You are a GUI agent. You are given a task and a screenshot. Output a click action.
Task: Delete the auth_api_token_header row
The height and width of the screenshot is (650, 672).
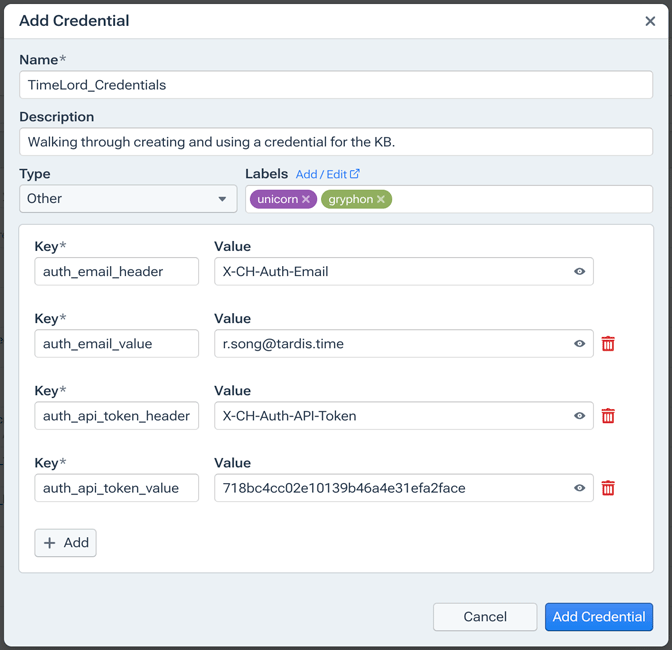click(x=608, y=416)
